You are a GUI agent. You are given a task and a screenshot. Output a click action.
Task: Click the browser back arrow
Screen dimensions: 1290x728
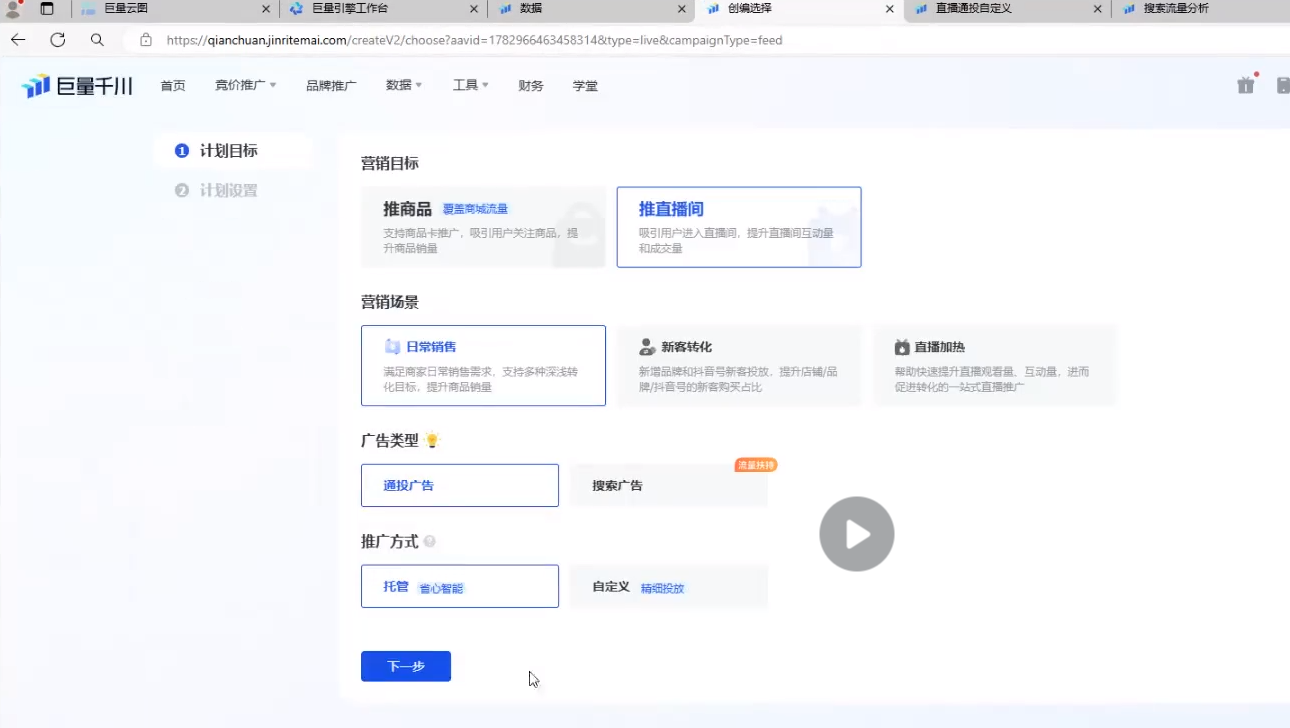click(x=18, y=40)
